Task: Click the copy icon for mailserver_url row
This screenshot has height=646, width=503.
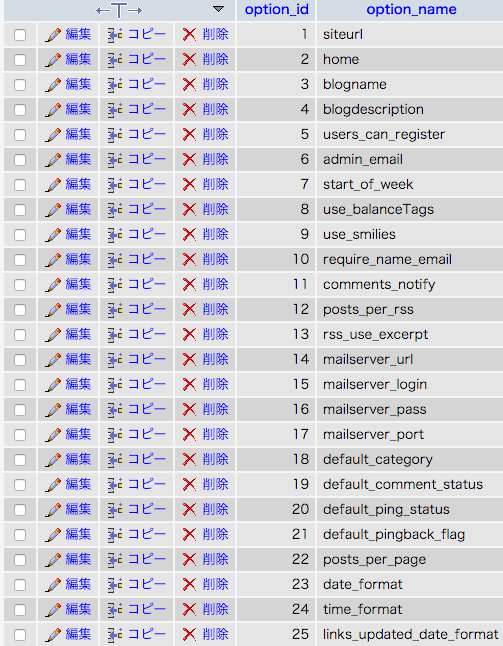Action: click(x=115, y=360)
